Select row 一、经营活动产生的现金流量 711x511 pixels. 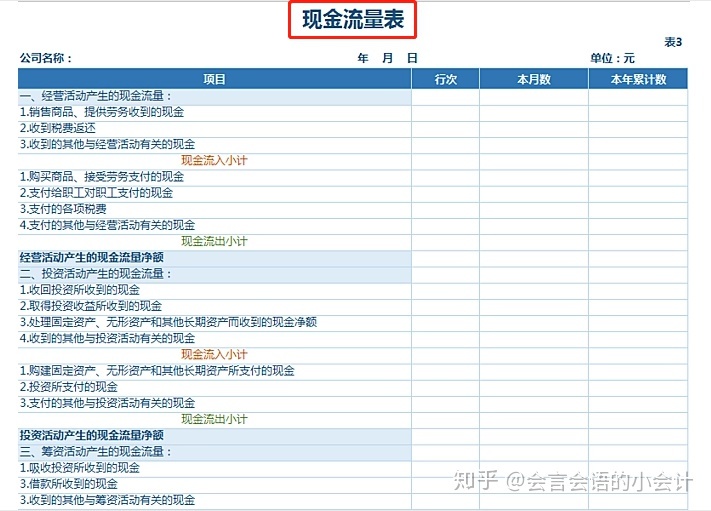(353, 97)
